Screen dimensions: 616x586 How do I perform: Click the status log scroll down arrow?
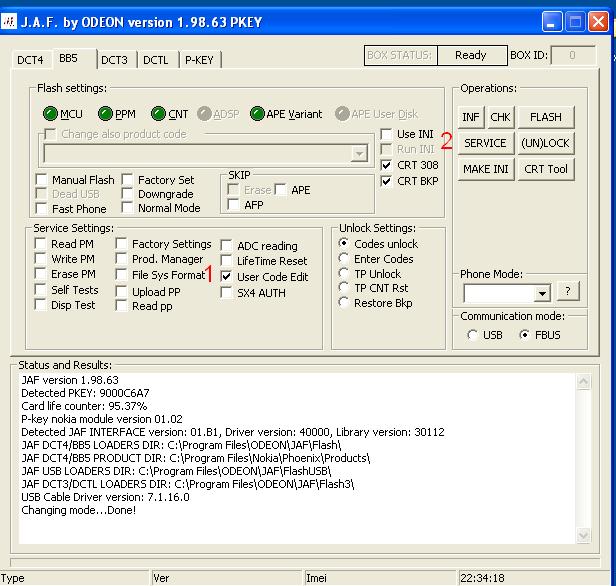click(584, 536)
